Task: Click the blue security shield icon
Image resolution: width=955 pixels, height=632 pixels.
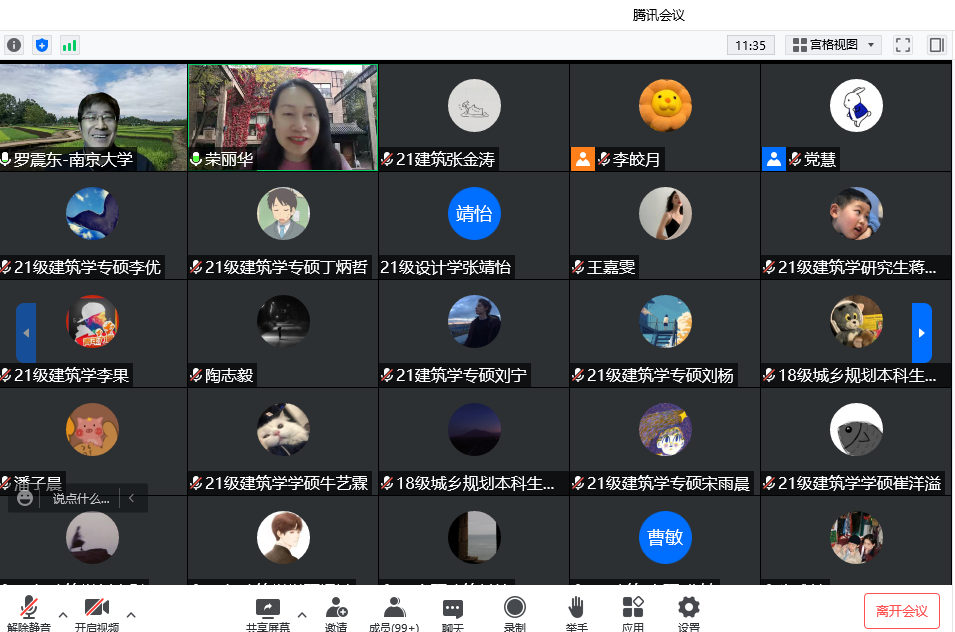Action: click(x=41, y=45)
